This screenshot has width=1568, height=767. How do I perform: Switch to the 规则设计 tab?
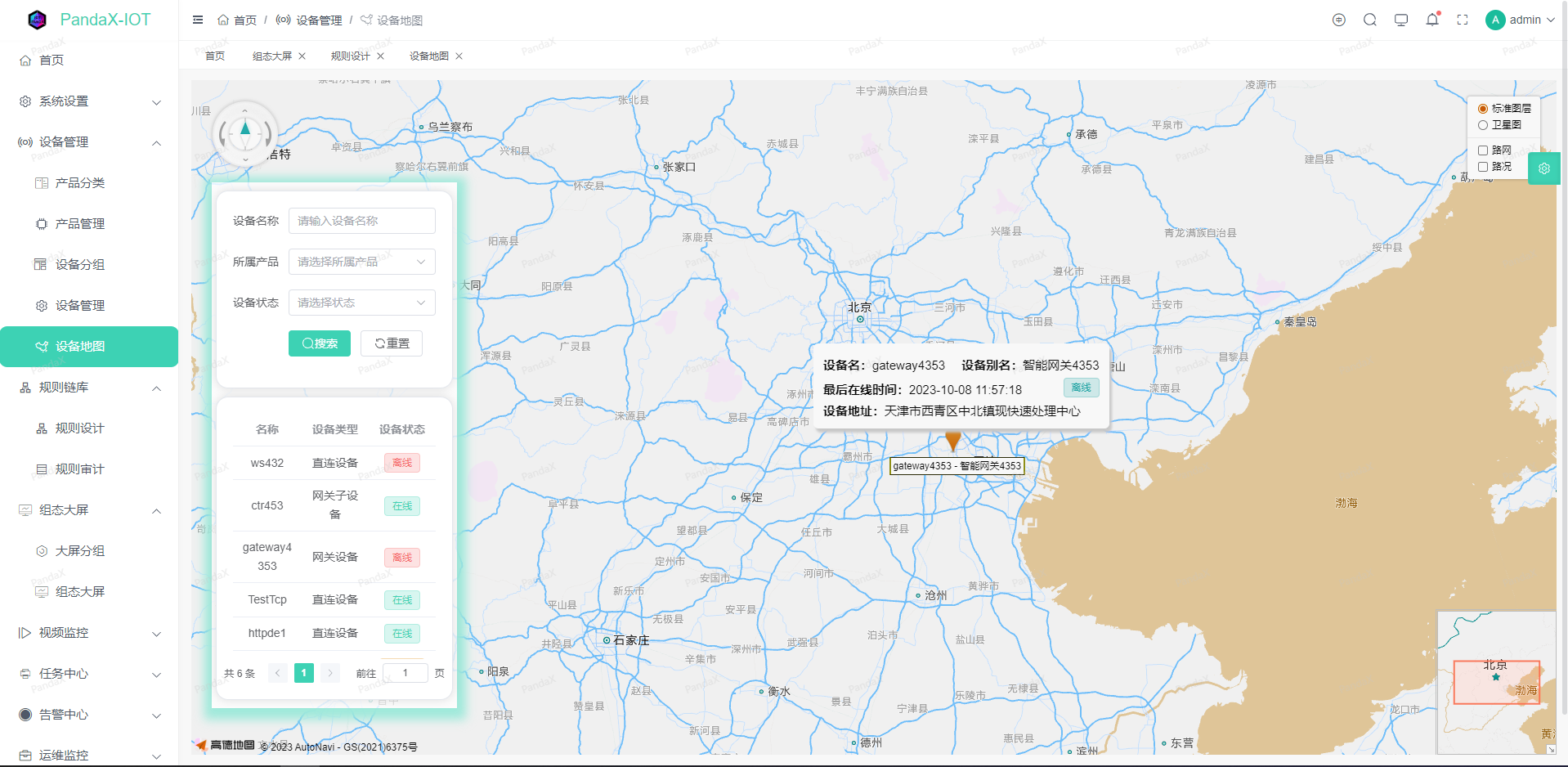[x=351, y=56]
